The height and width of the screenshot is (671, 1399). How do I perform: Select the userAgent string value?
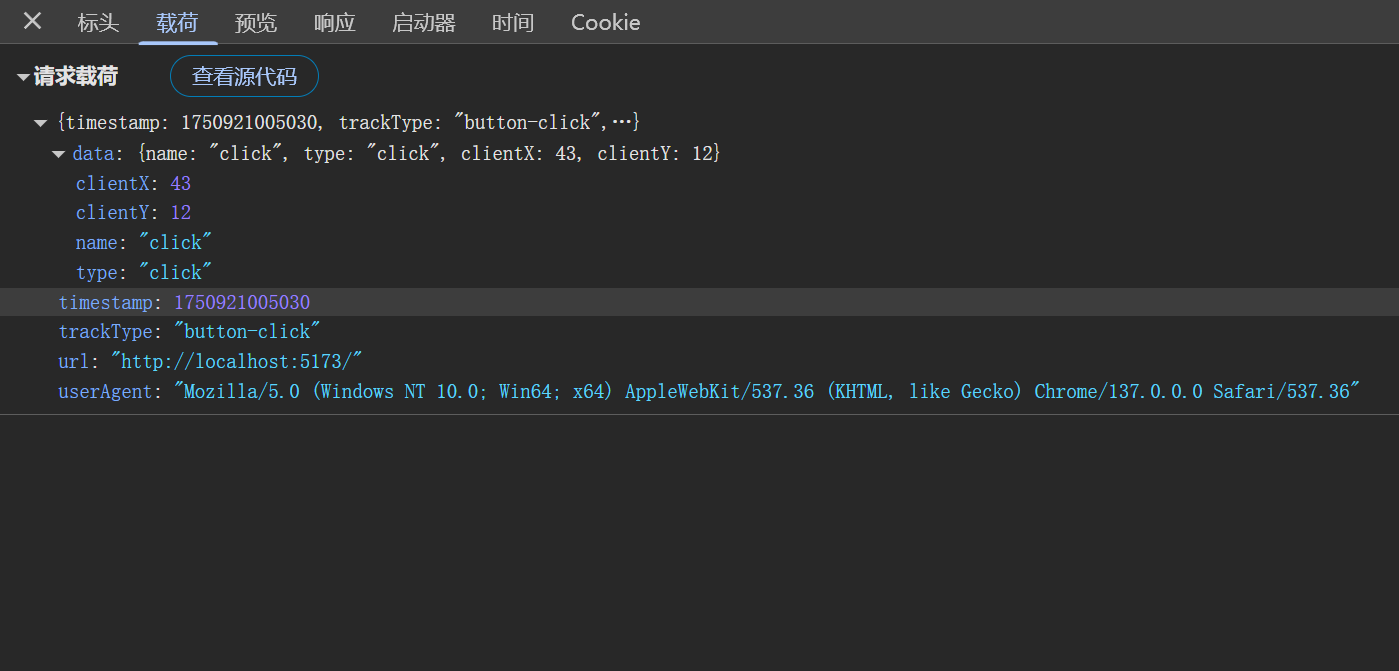768,392
